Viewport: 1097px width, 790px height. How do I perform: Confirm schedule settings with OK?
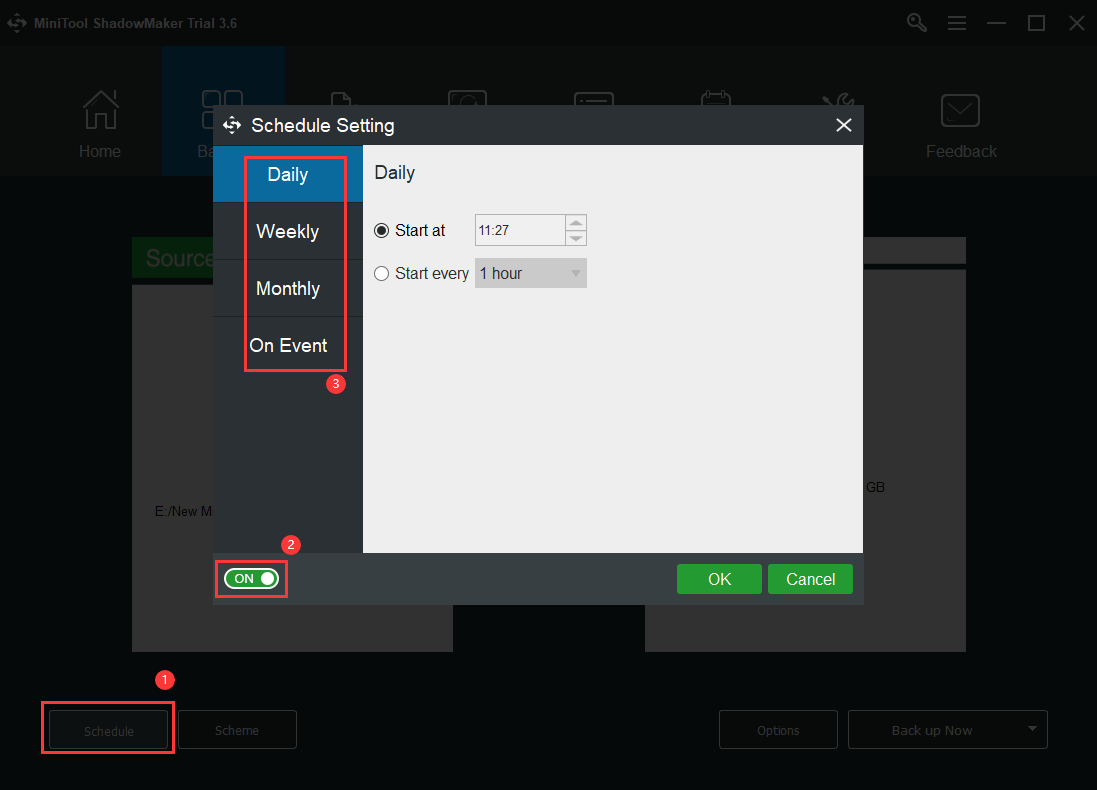719,578
